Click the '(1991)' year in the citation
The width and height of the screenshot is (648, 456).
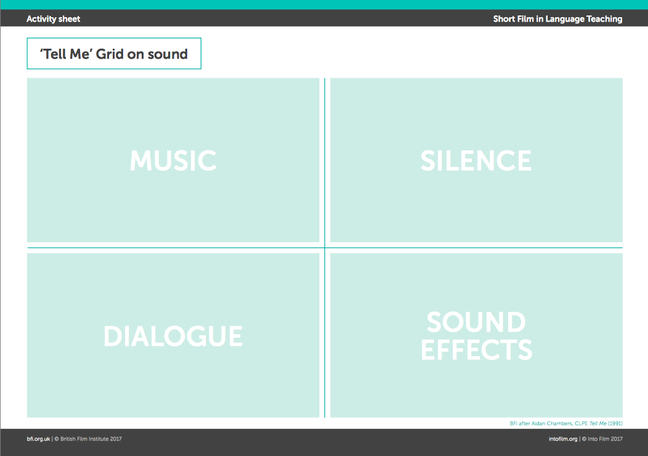[613, 423]
